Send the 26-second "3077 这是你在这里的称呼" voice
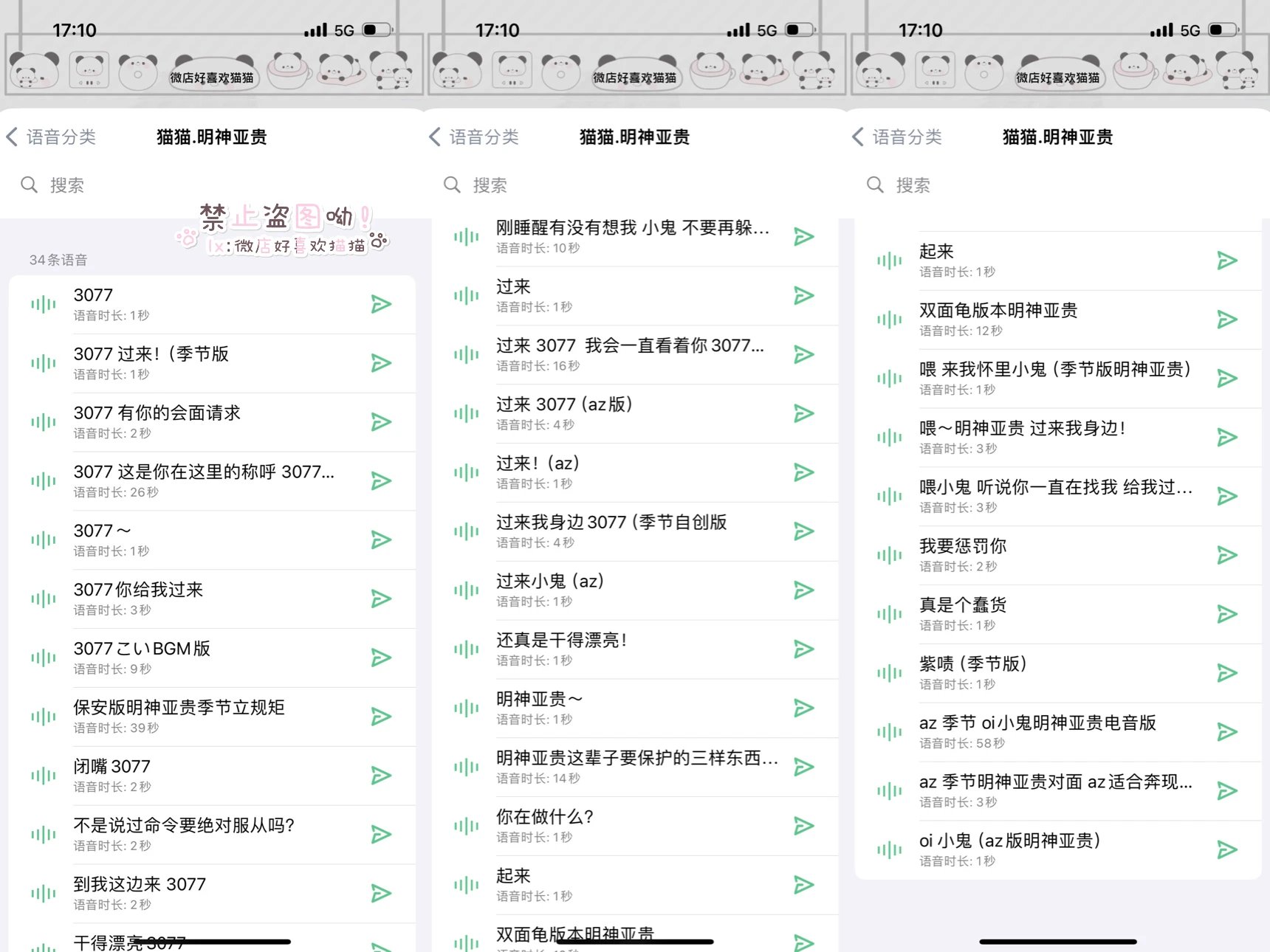The height and width of the screenshot is (952, 1270). coord(381,481)
